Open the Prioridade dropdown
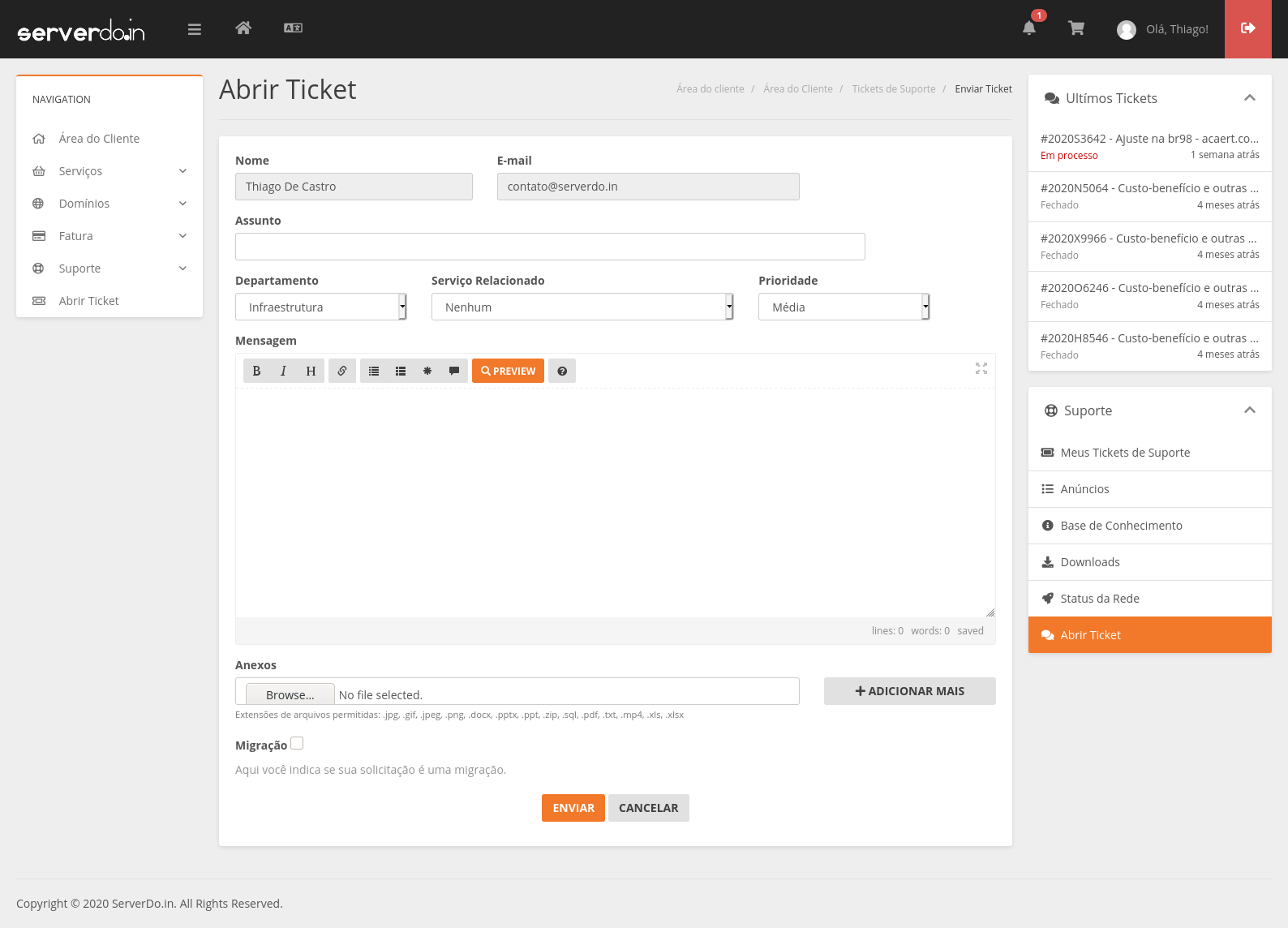Viewport: 1288px width, 928px height. (844, 307)
